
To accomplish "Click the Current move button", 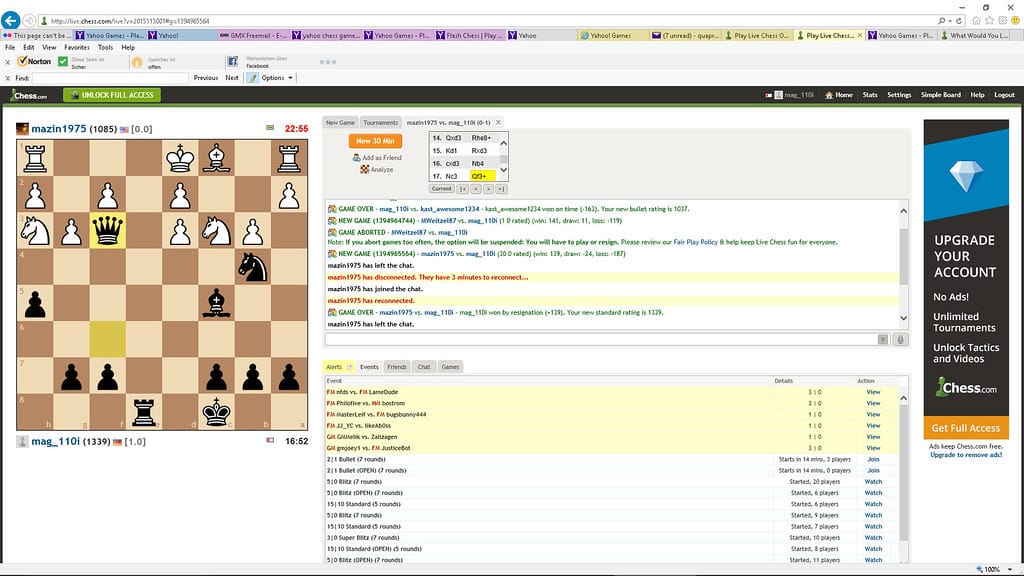I will (441, 189).
